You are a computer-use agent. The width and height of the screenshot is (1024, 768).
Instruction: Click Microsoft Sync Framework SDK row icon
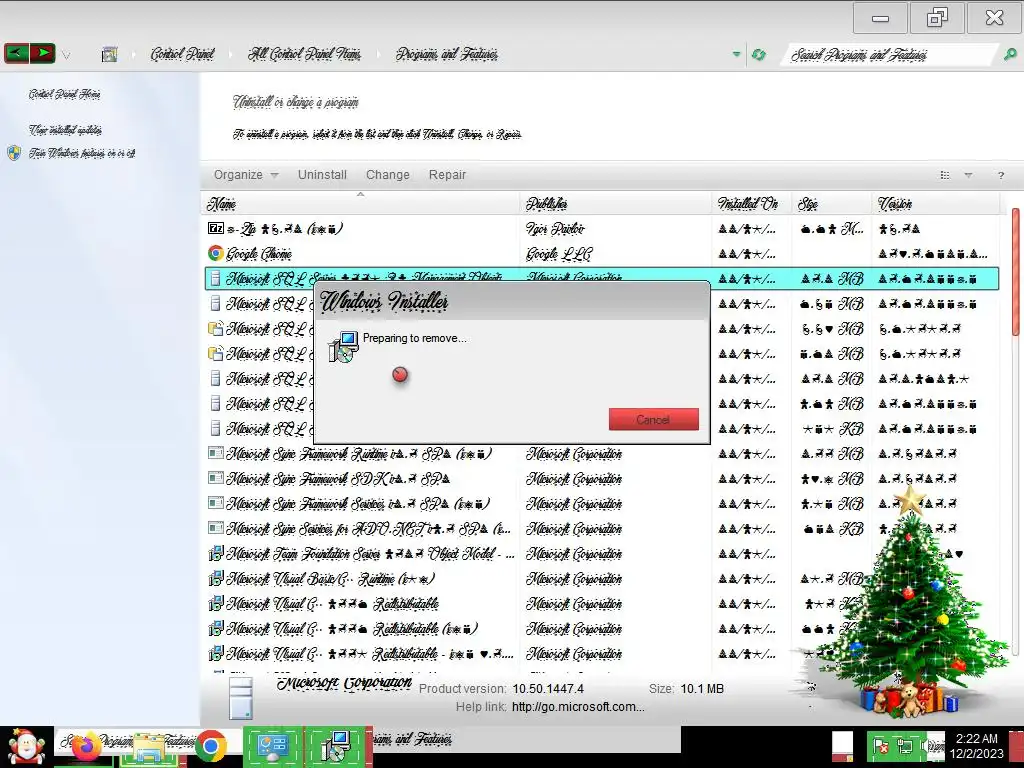(x=216, y=477)
